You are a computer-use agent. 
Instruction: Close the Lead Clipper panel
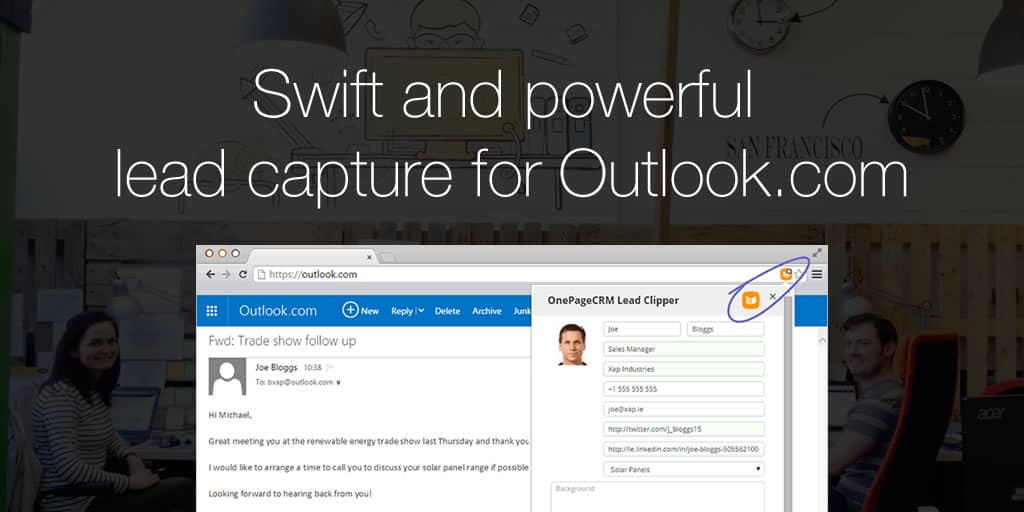coord(773,296)
